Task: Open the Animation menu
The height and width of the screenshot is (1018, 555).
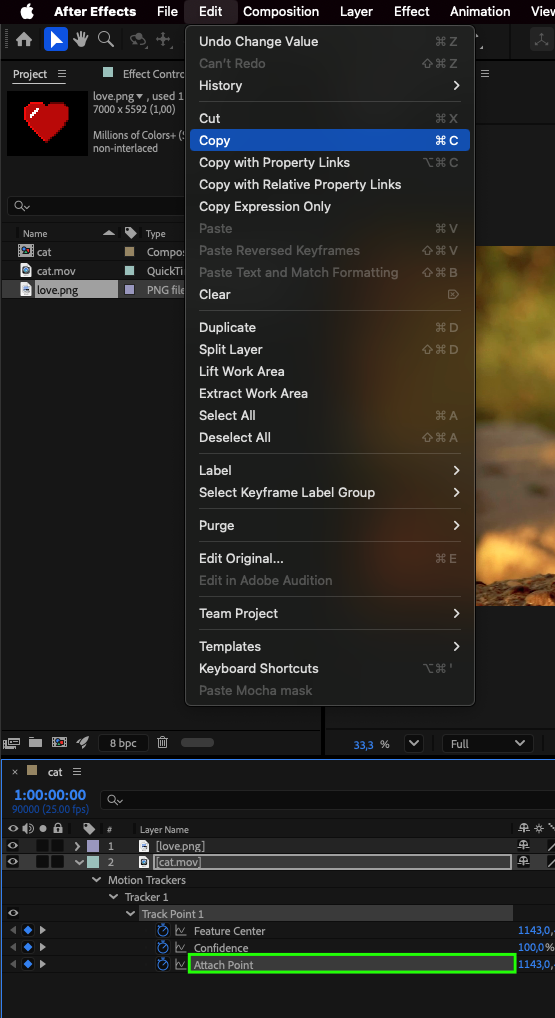Action: click(x=480, y=12)
